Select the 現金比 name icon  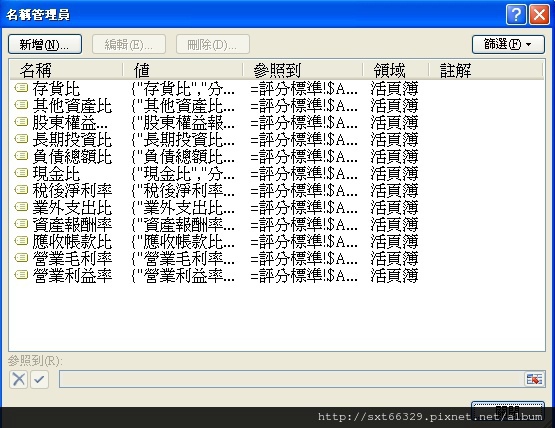[x=21, y=173]
